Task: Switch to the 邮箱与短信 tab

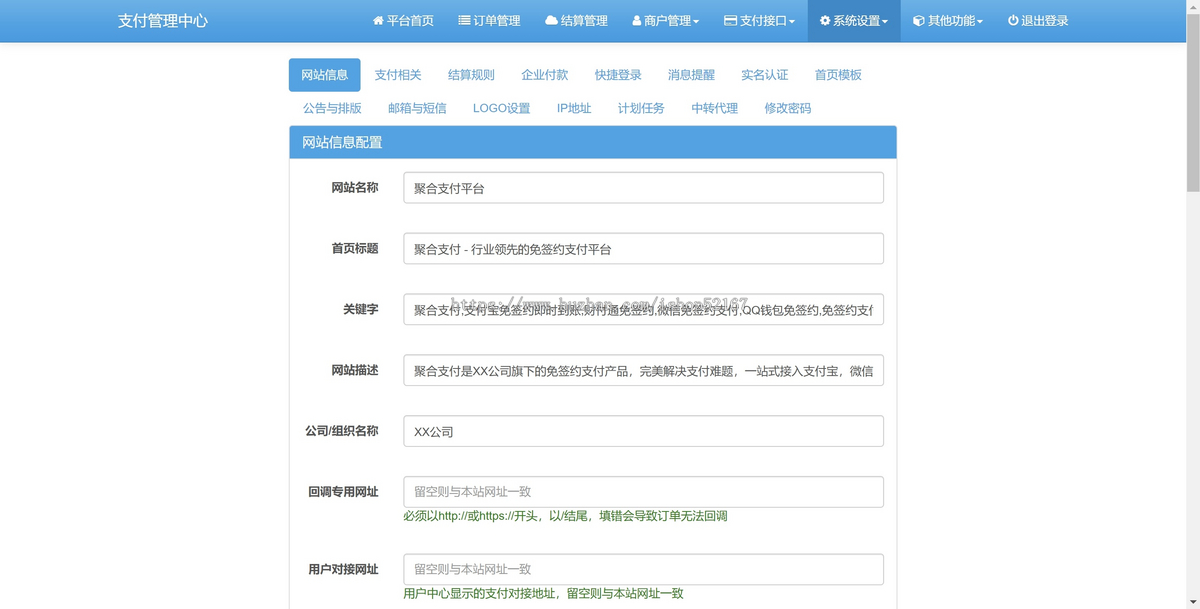Action: 417,108
